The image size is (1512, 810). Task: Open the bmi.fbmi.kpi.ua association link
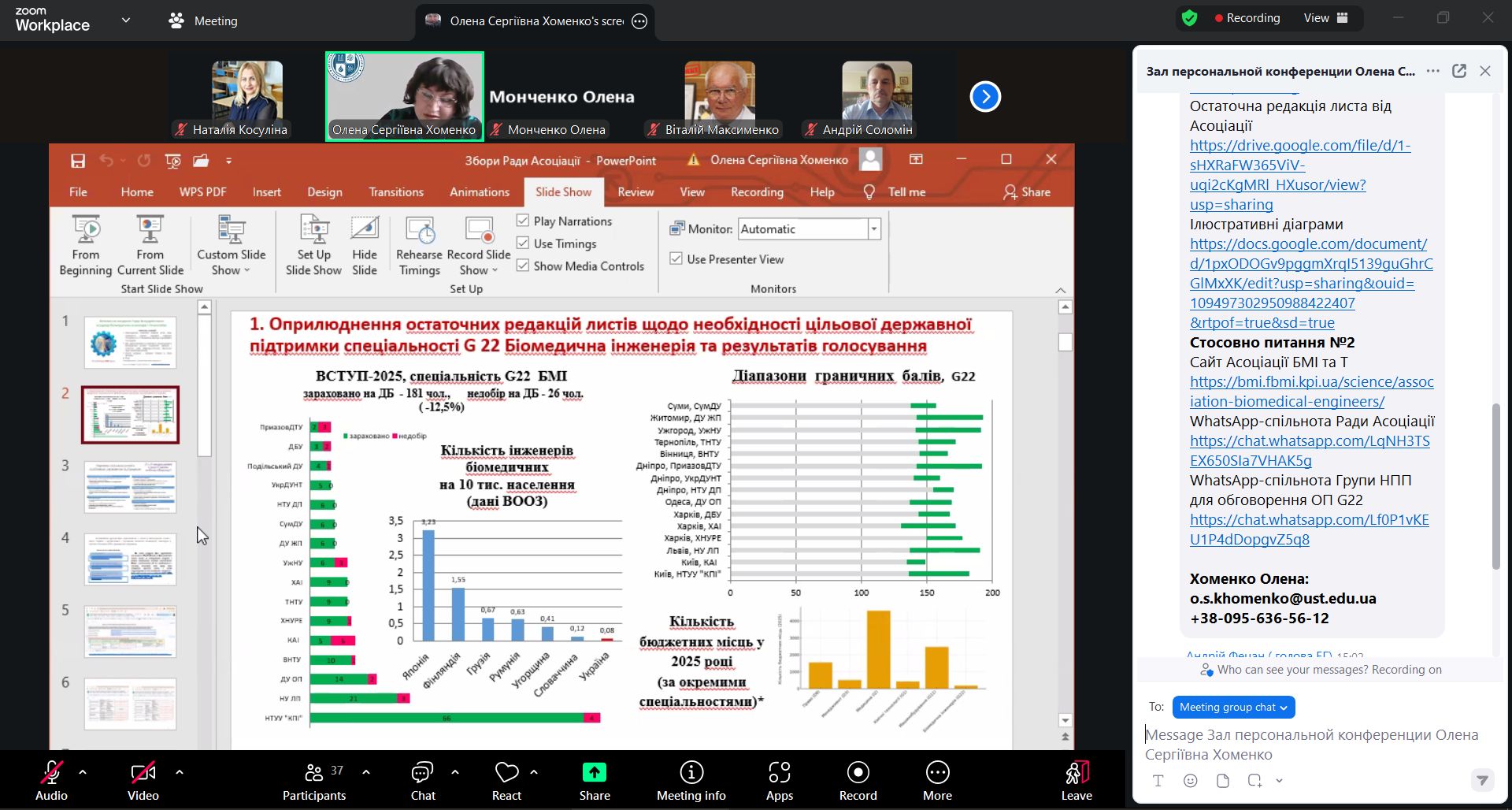click(x=1311, y=392)
